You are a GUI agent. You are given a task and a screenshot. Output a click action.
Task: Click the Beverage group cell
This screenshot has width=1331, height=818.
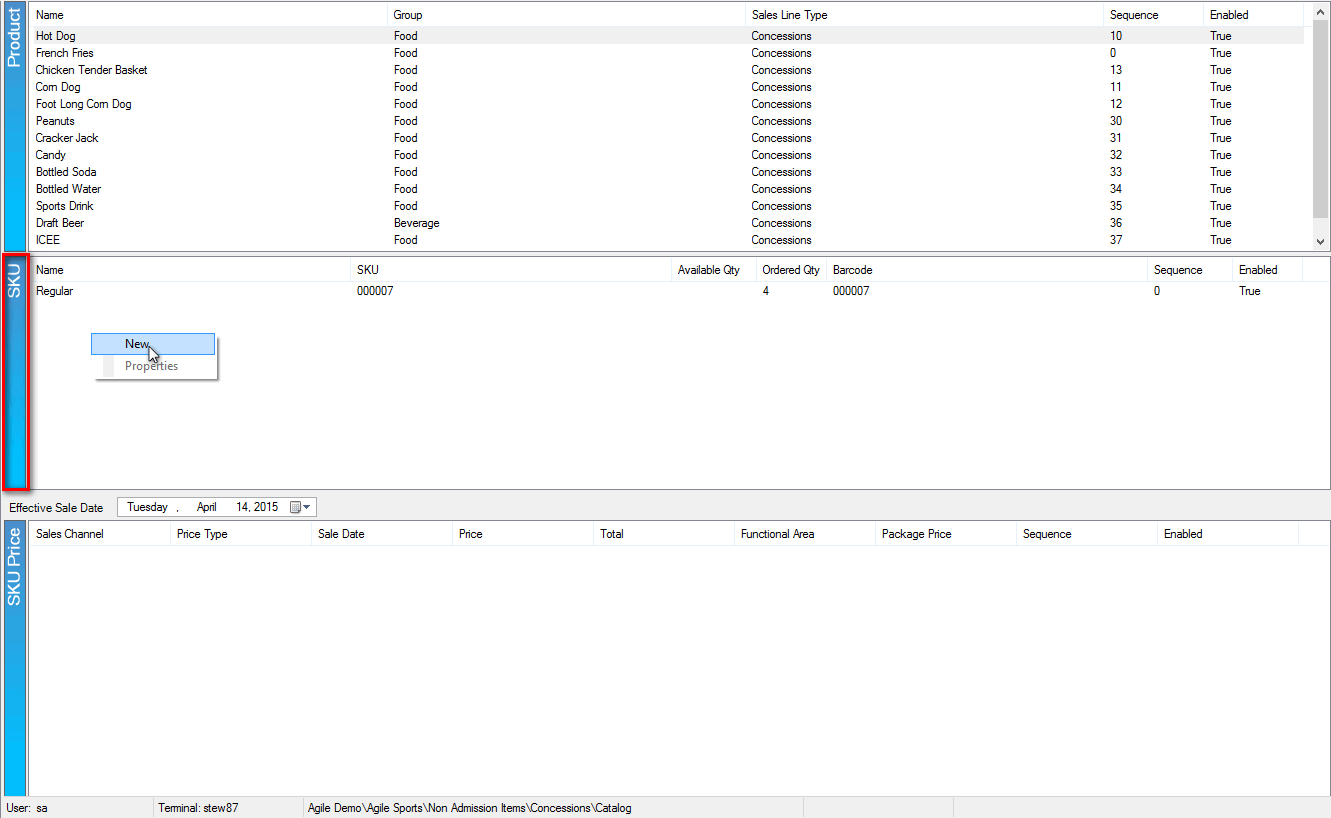416,223
